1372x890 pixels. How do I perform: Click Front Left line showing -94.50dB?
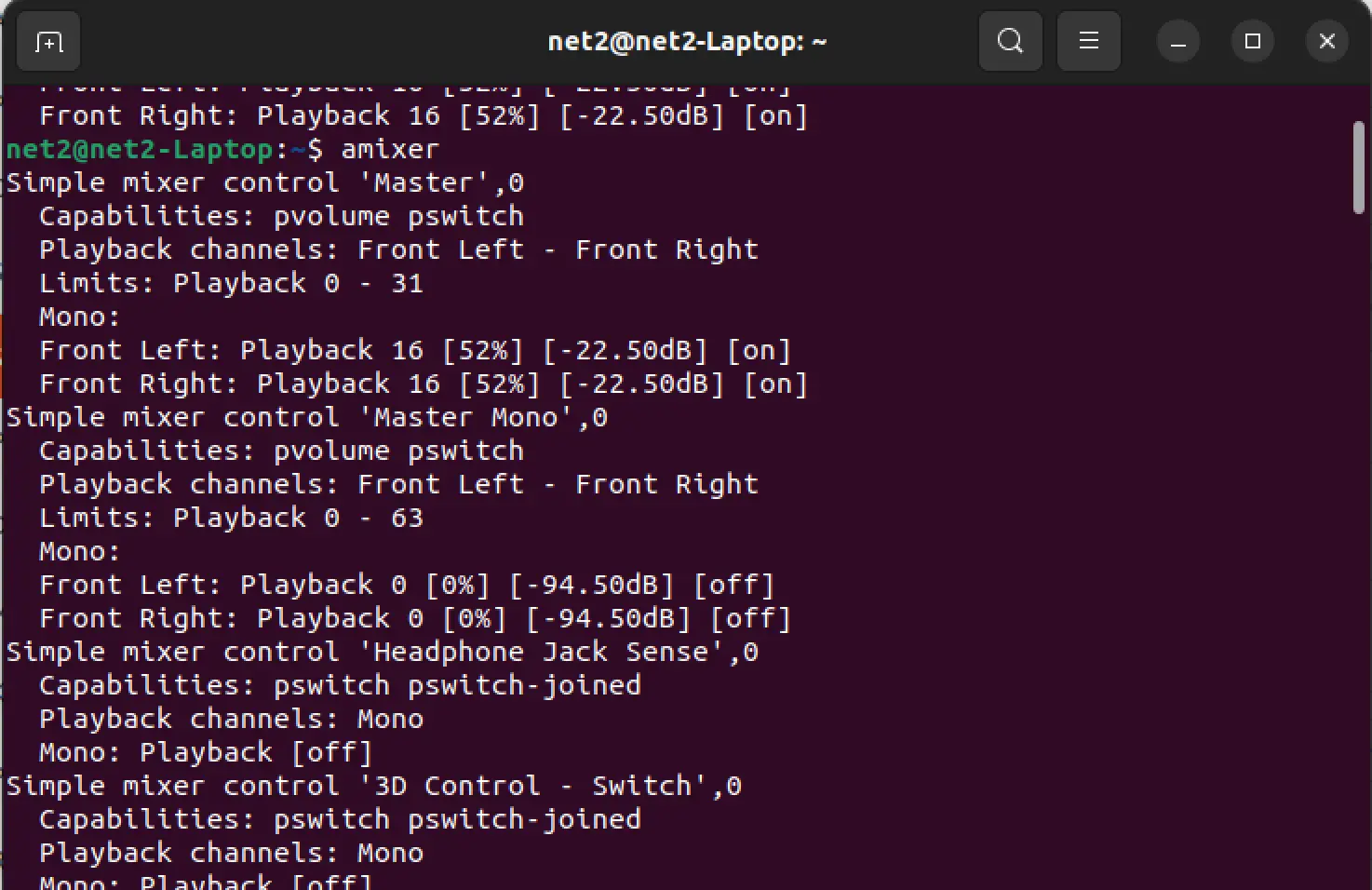(x=407, y=585)
